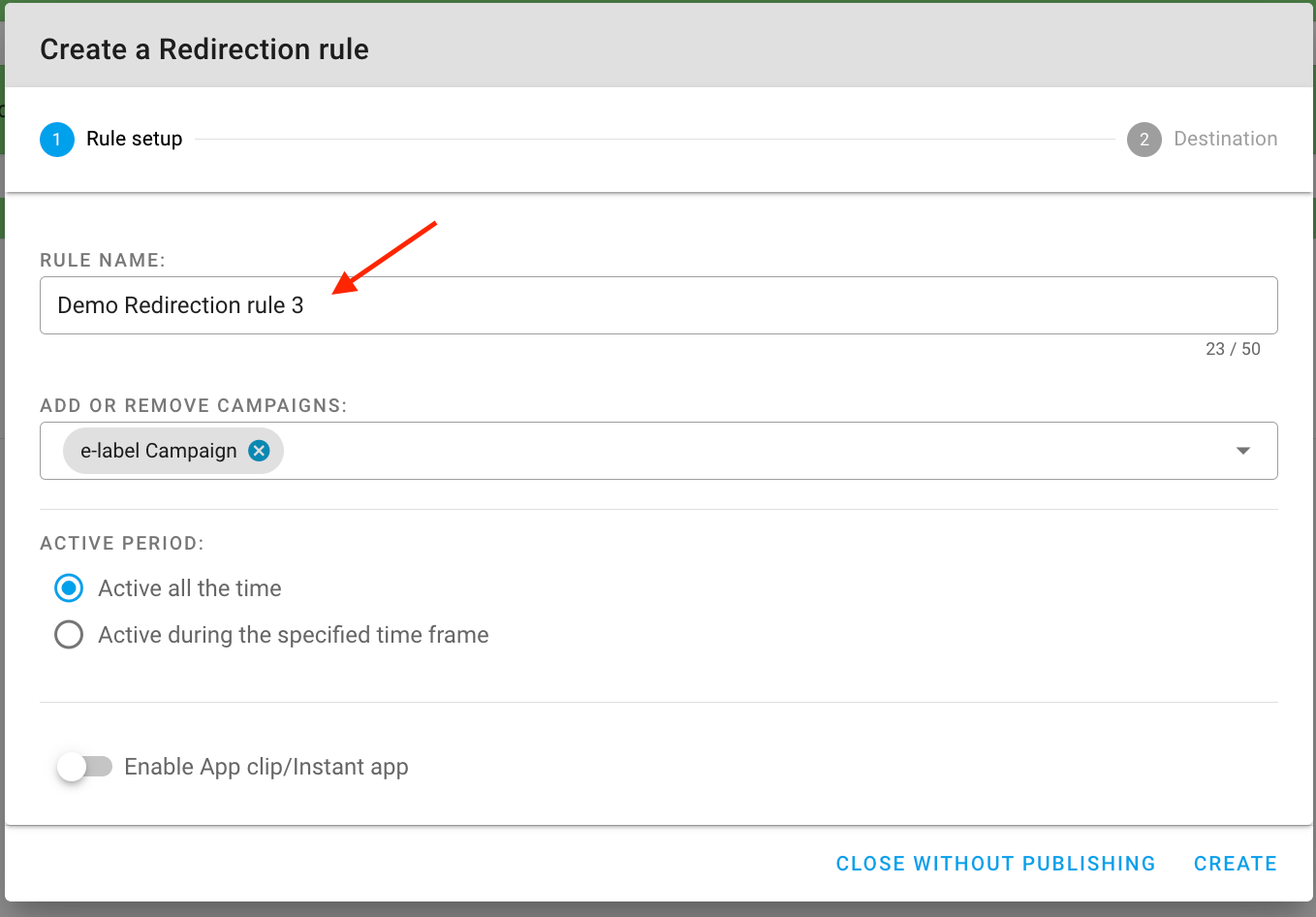Viewport: 1316px width, 917px height.
Task: Click the dialog title Create a Redirection rule
Action: tap(204, 48)
